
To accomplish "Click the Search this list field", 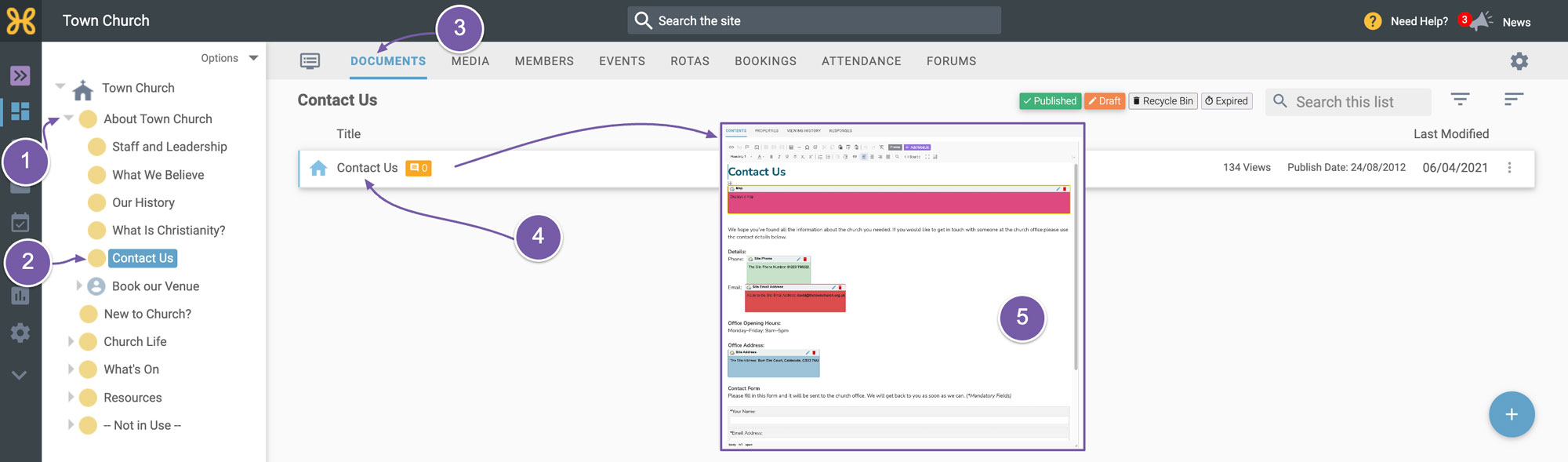I will pos(1348,102).
